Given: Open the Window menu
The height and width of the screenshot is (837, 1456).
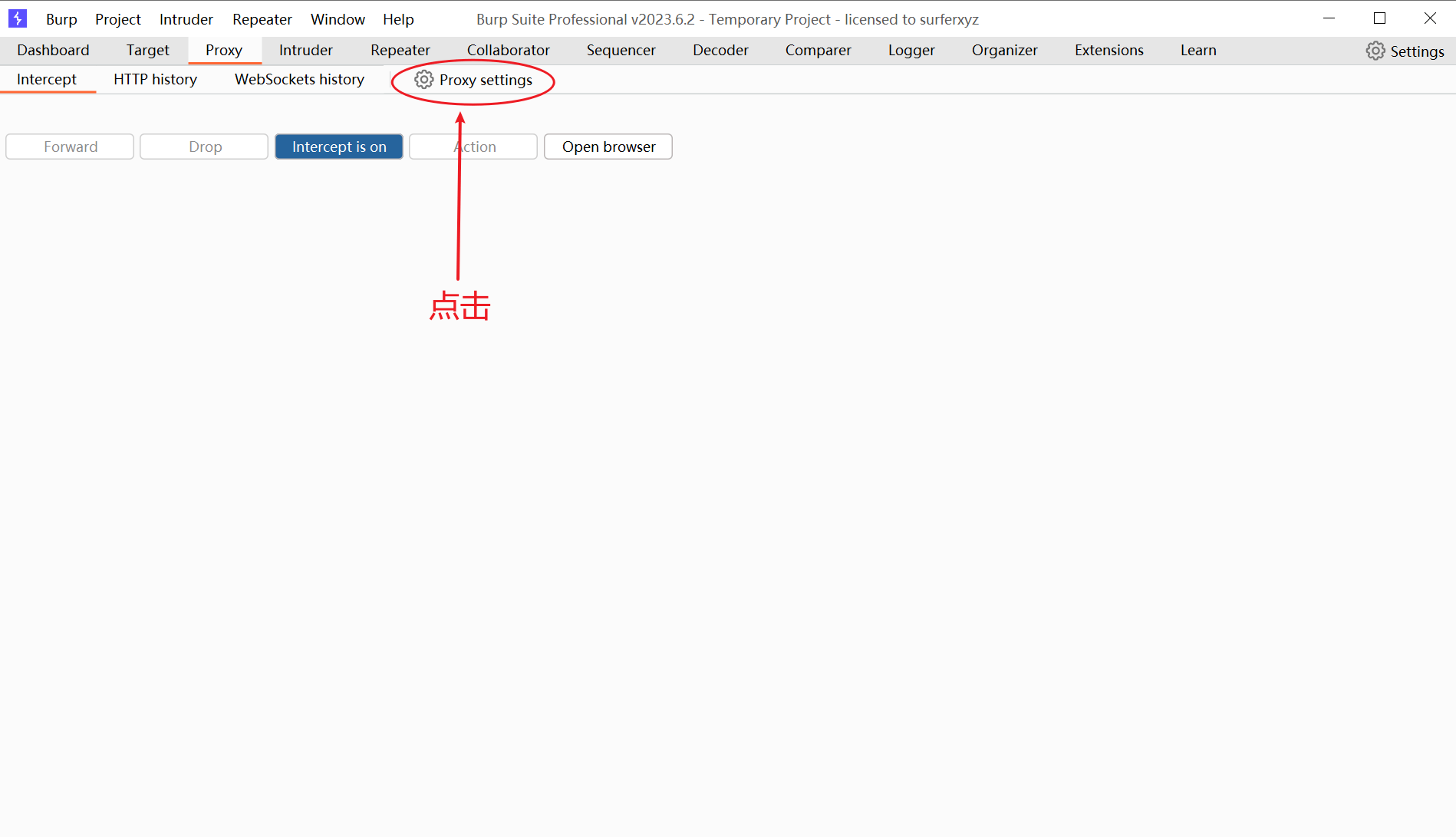Looking at the screenshot, I should coord(337,19).
